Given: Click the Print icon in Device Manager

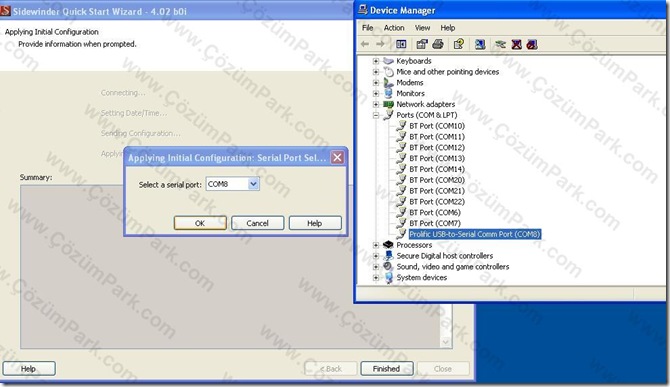Looking at the screenshot, I should pos(438,44).
